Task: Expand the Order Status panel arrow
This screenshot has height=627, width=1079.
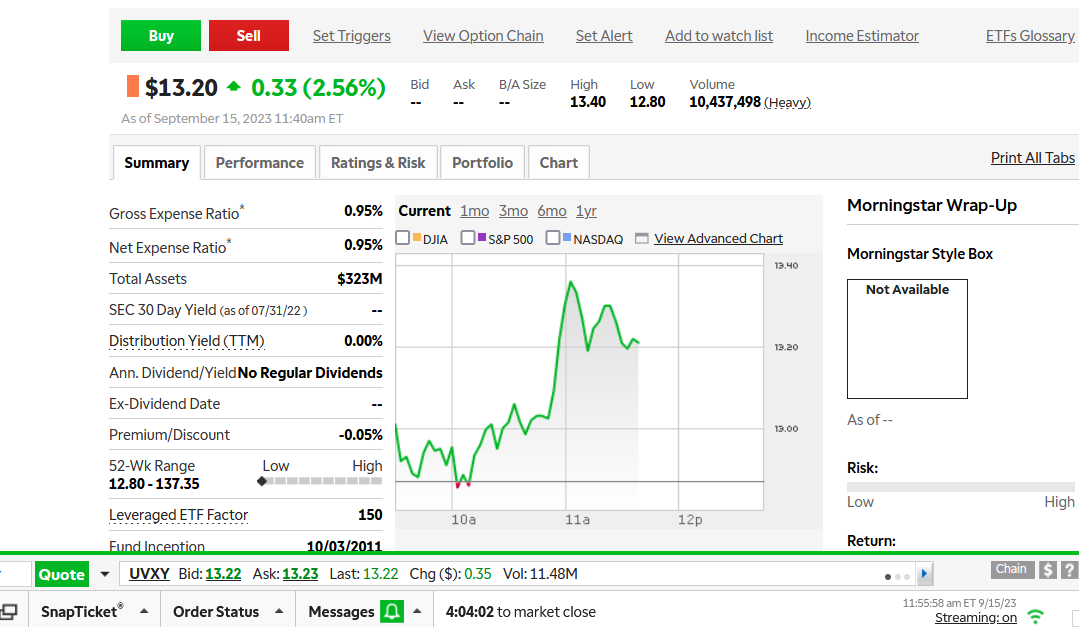Action: [279, 612]
